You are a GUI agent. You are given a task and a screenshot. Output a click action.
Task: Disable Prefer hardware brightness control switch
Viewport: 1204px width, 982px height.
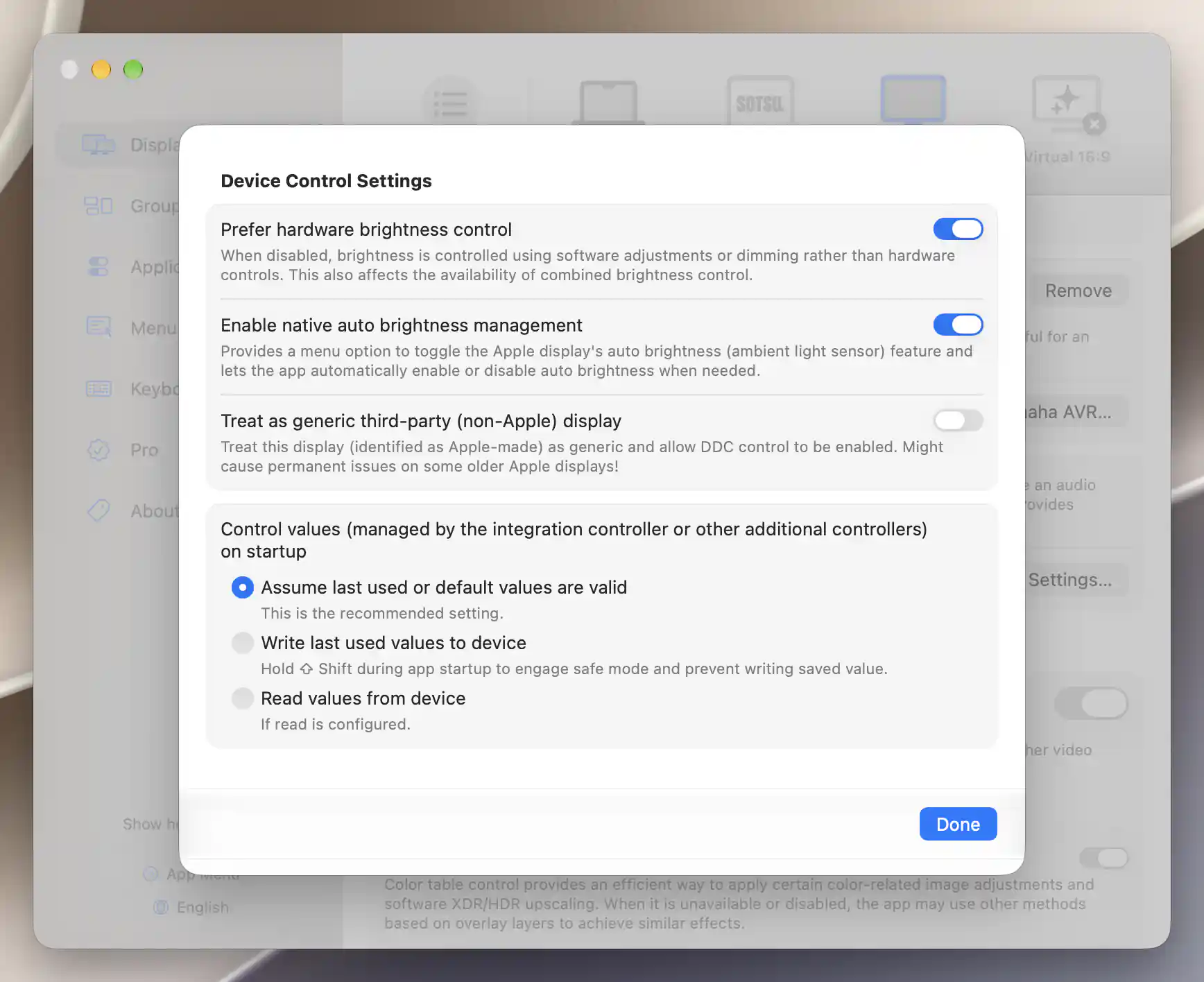tap(958, 229)
